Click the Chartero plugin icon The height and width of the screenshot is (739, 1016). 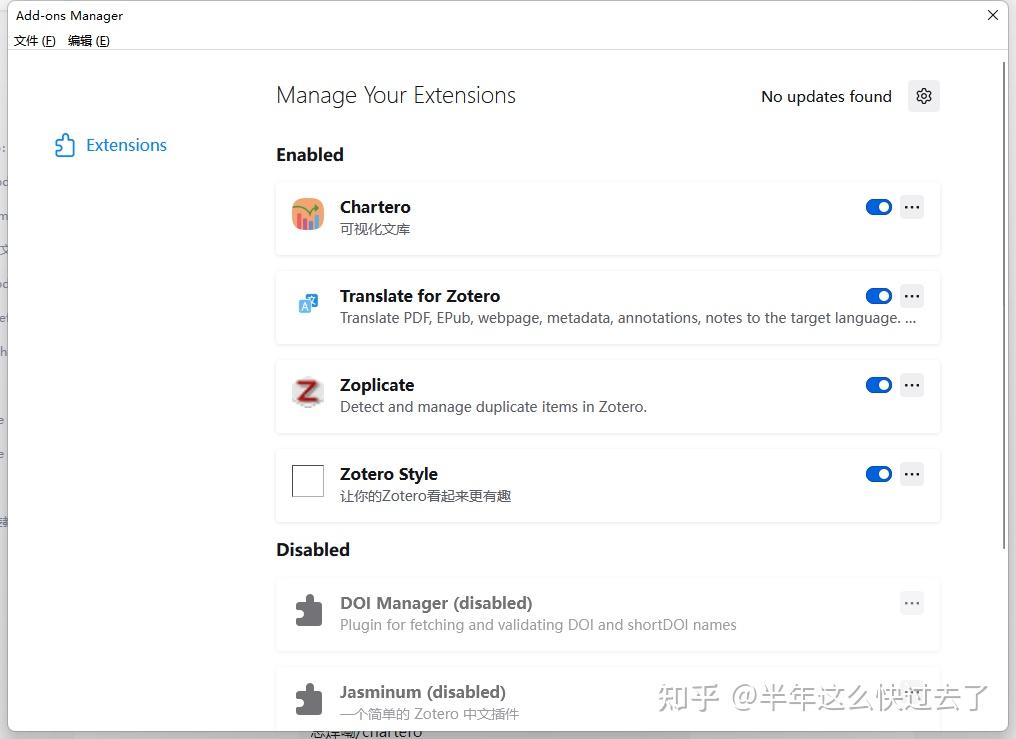(x=307, y=214)
